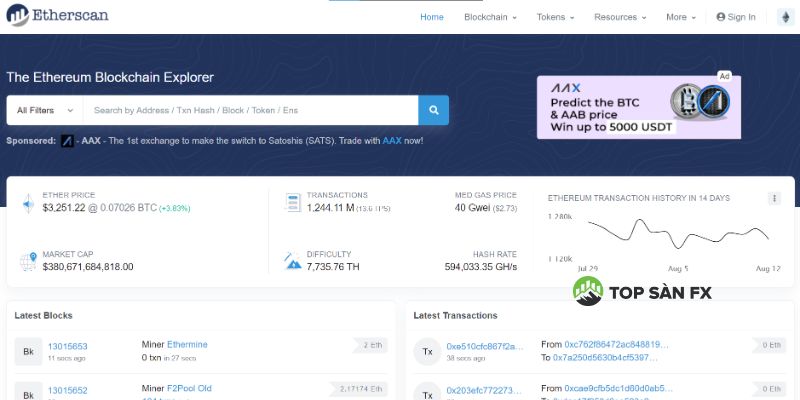
Task: Open transaction 0xe510cfc867f2a...
Action: coord(485,346)
